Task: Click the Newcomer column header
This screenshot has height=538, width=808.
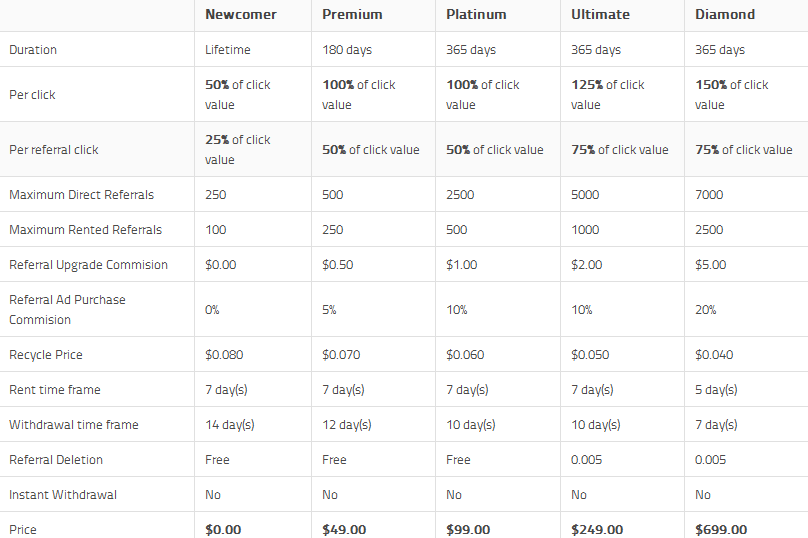Action: tap(241, 14)
